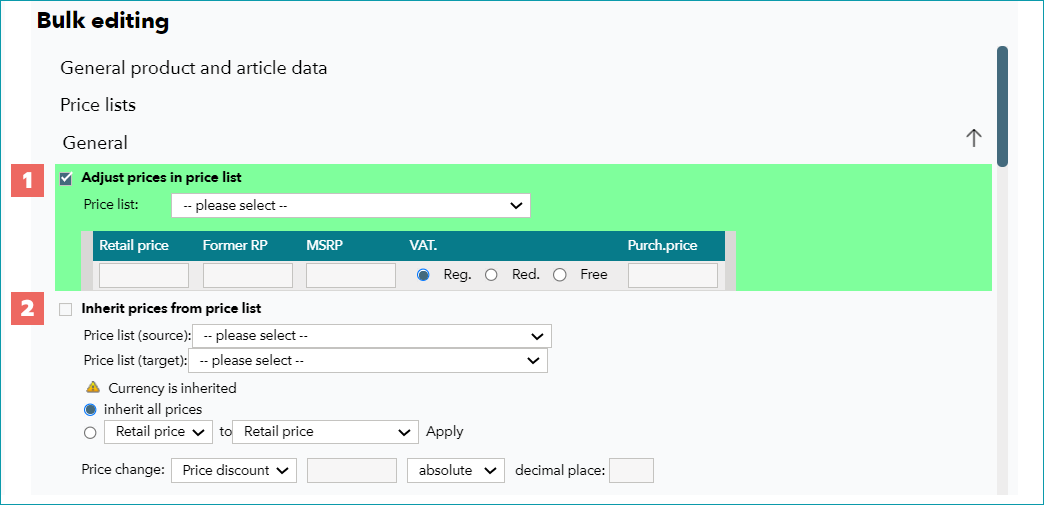Click the MSRP column header
Screen dimensions: 1044x505
click(324, 246)
